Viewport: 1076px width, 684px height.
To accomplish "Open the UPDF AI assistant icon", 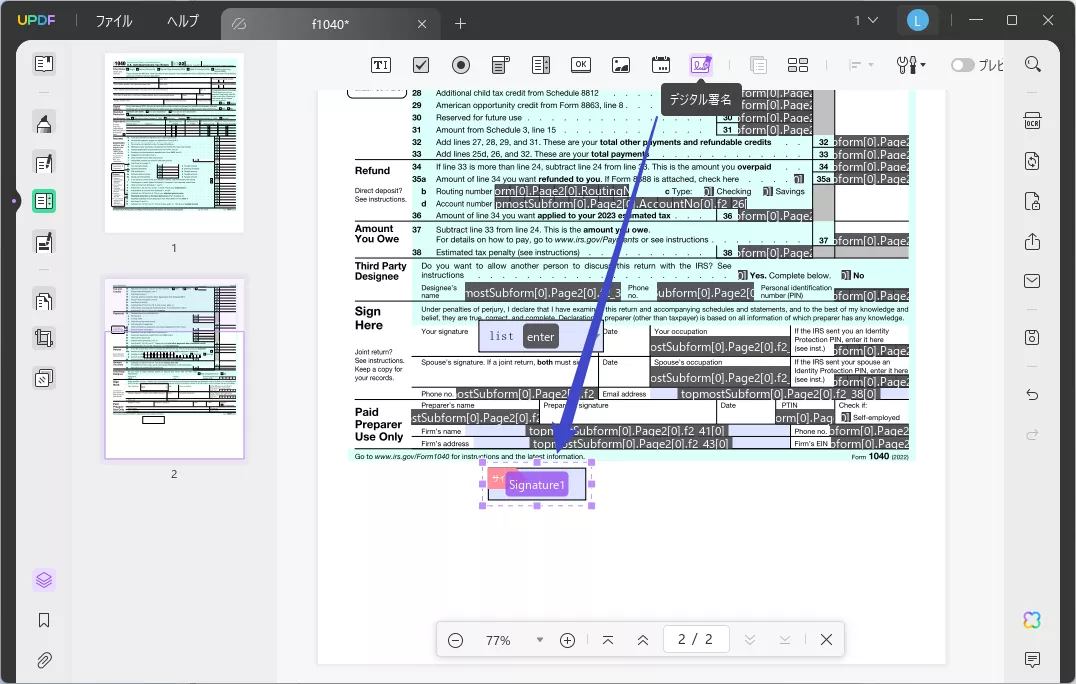I will point(1032,620).
